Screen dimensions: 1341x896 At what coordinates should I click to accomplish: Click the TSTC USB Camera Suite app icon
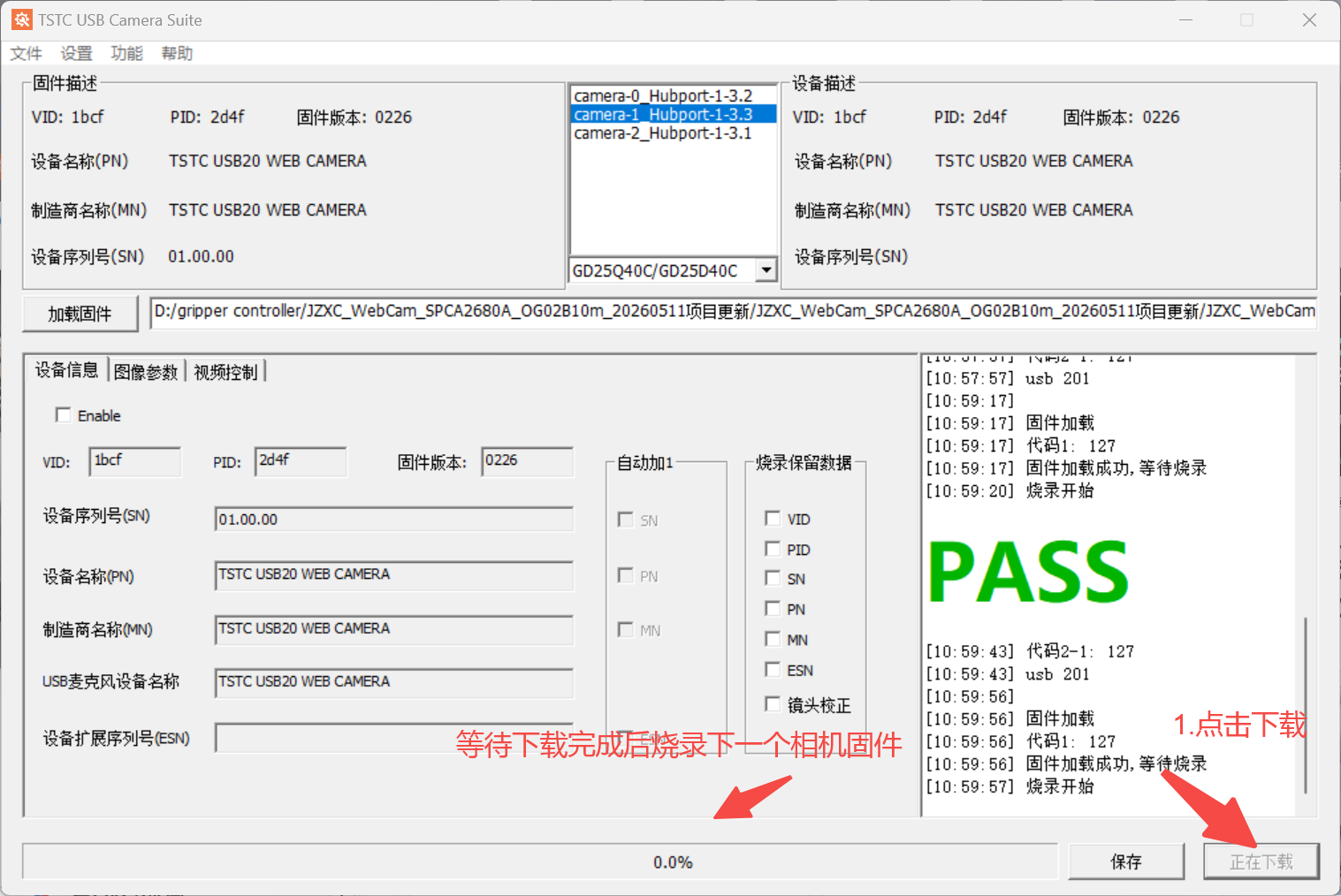point(21,19)
